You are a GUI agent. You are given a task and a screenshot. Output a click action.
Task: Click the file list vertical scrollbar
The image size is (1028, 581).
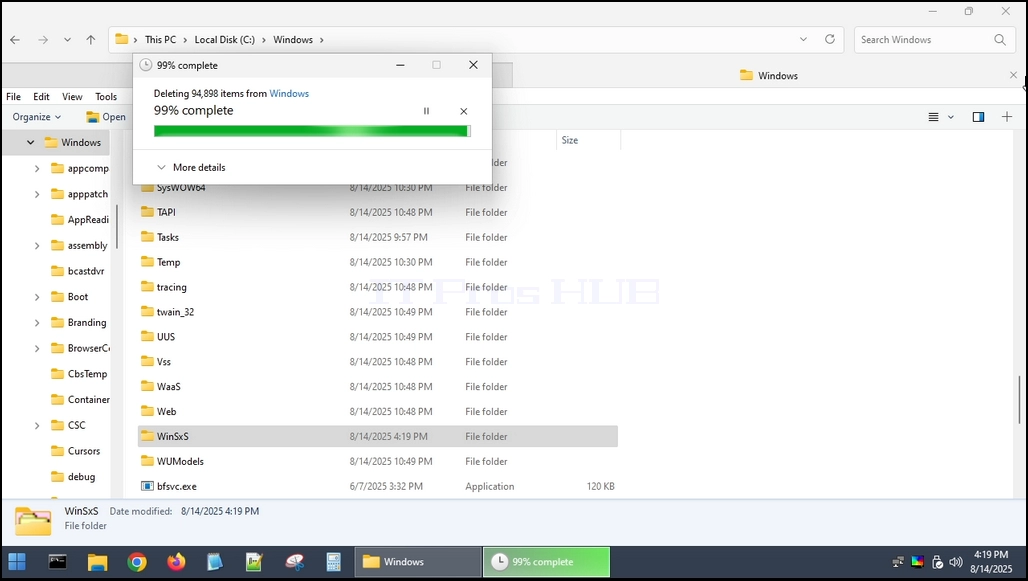click(1019, 400)
